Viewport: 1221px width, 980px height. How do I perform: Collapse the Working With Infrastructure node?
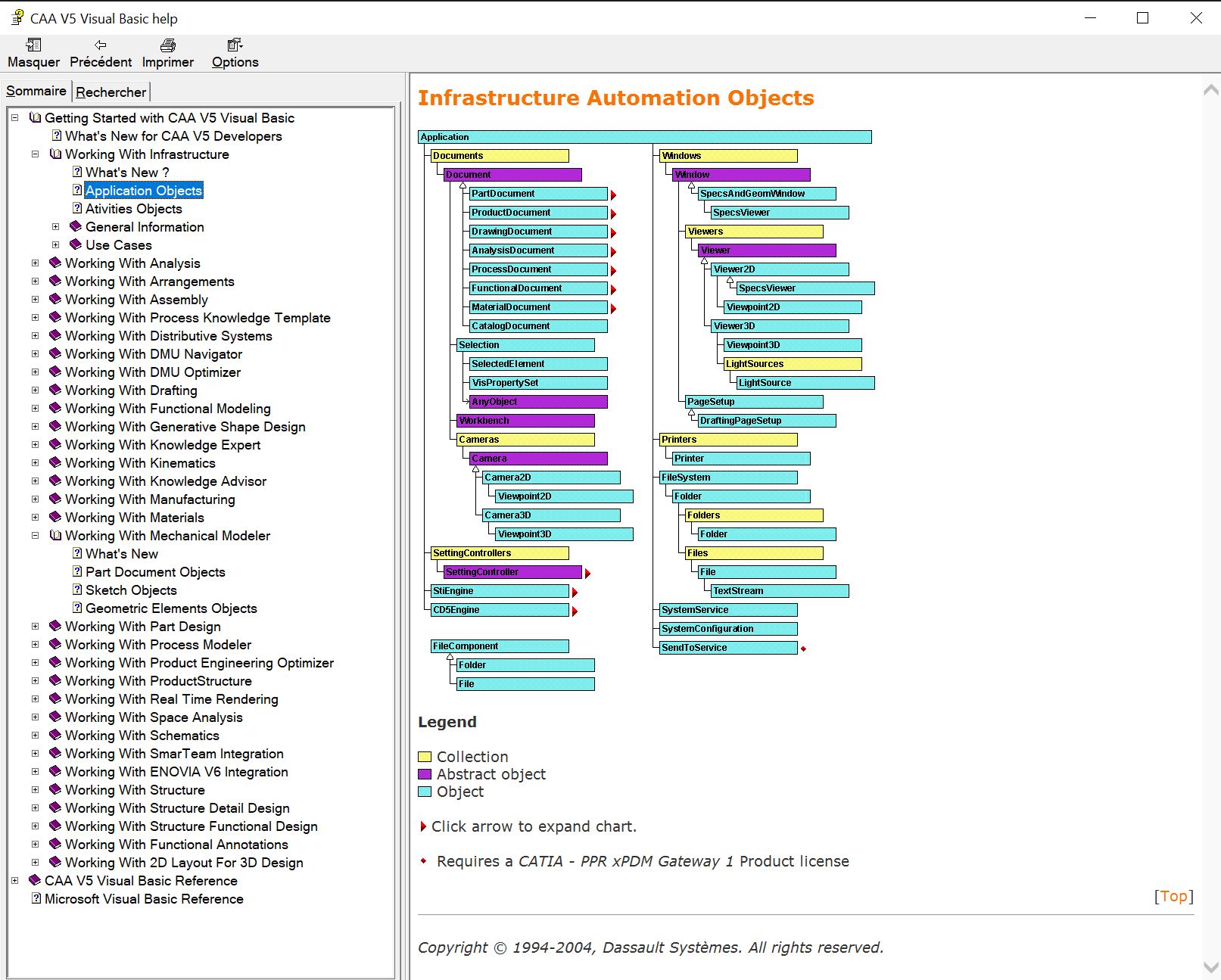35,154
